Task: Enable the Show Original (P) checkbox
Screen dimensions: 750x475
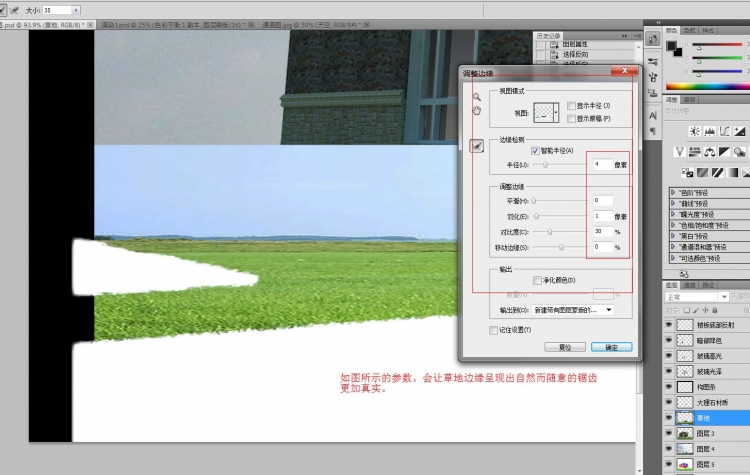Action: click(571, 118)
